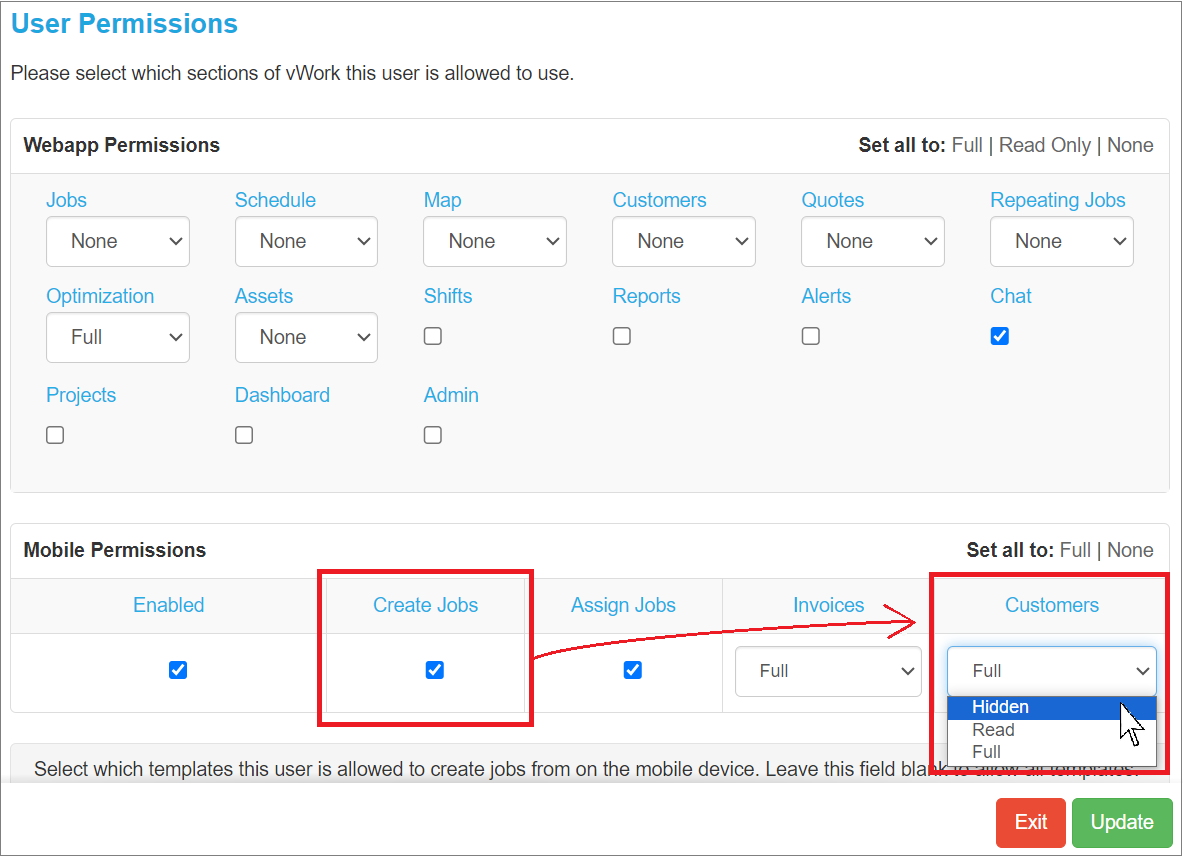Image resolution: width=1183 pixels, height=857 pixels.
Task: Click the Reports label link
Action: click(647, 296)
